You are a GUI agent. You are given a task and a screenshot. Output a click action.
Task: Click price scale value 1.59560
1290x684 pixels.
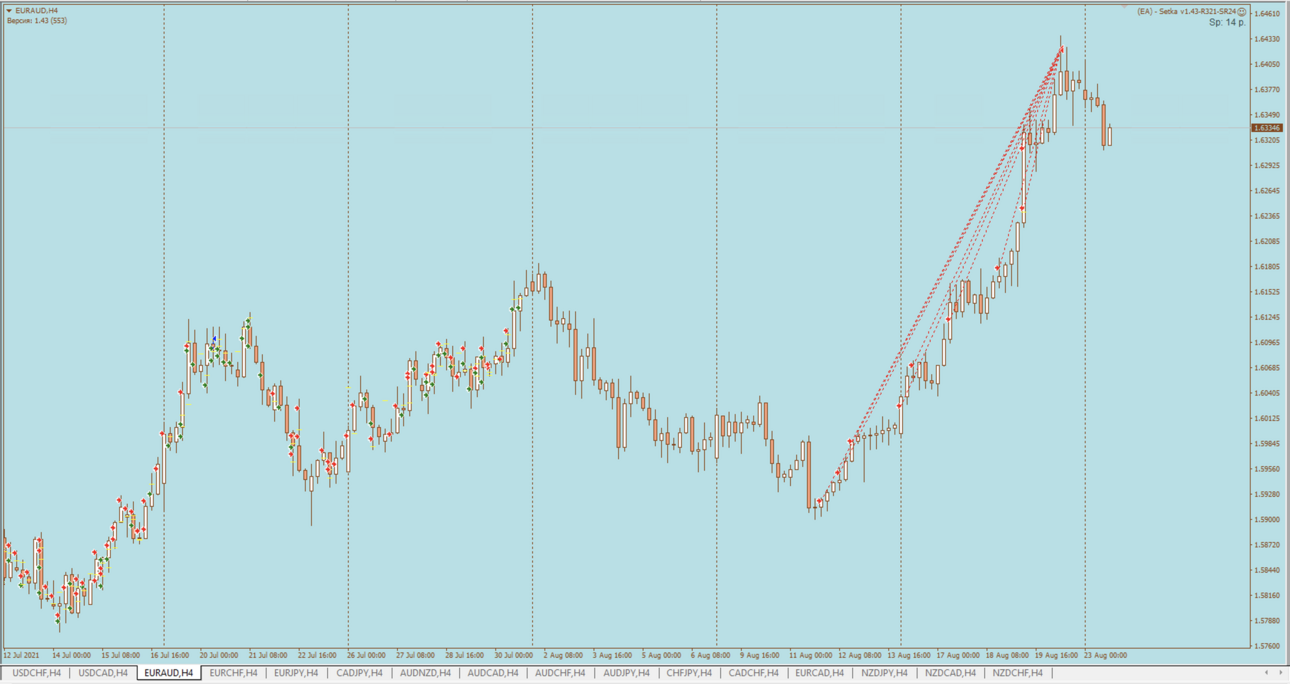click(1267, 469)
